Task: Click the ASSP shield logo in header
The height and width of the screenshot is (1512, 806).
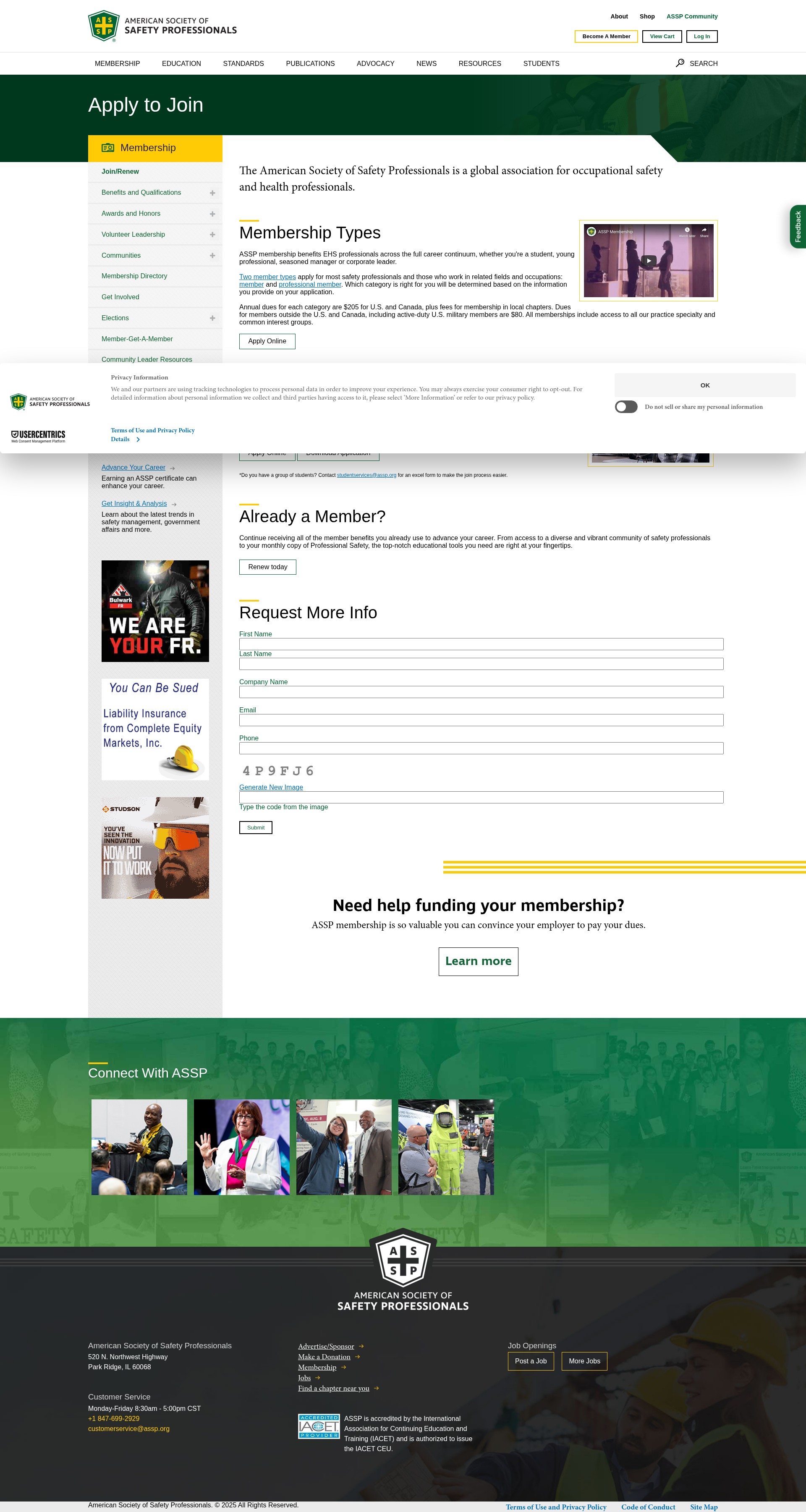Action: (x=104, y=26)
